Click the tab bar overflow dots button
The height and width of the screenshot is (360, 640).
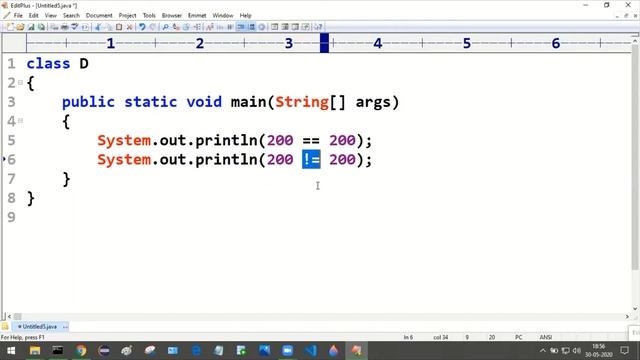click(65, 327)
